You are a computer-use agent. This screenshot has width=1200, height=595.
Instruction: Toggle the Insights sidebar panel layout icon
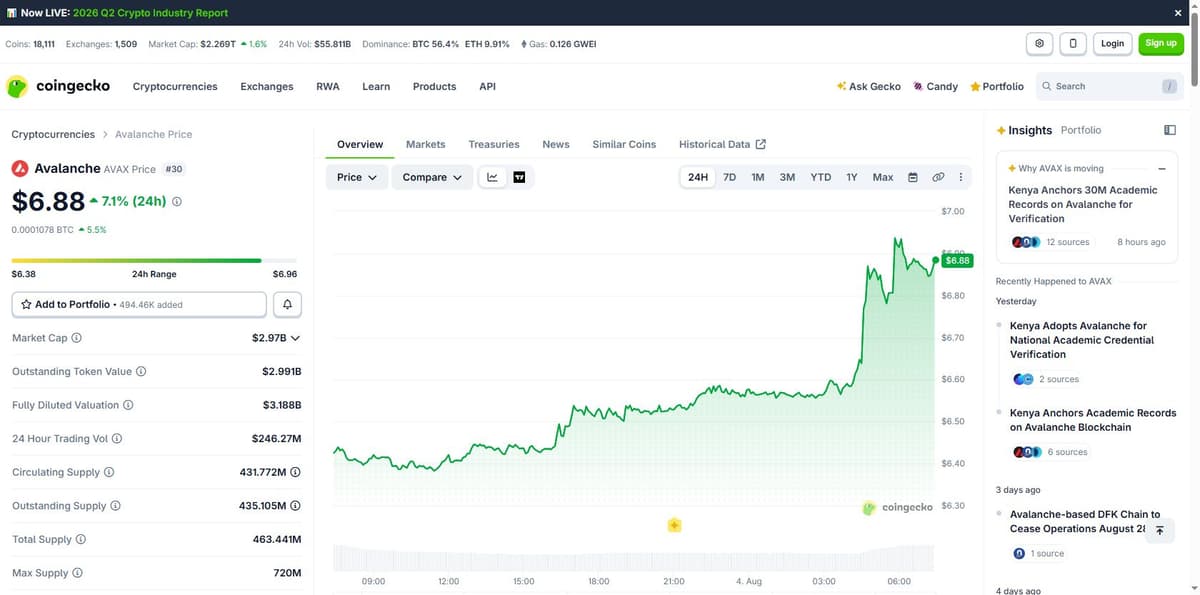point(1170,130)
